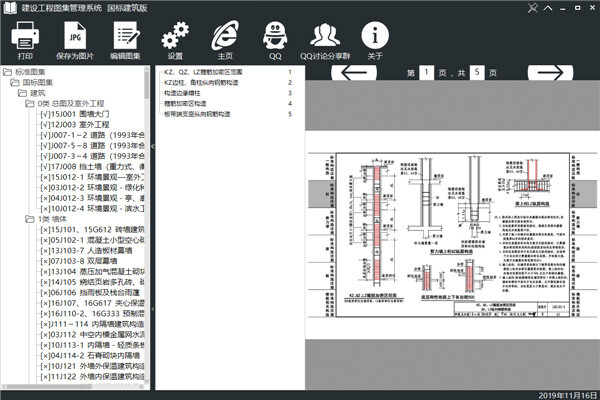Collapse the 国标图集 folder
This screenshot has height=400, width=600.
(15, 82)
